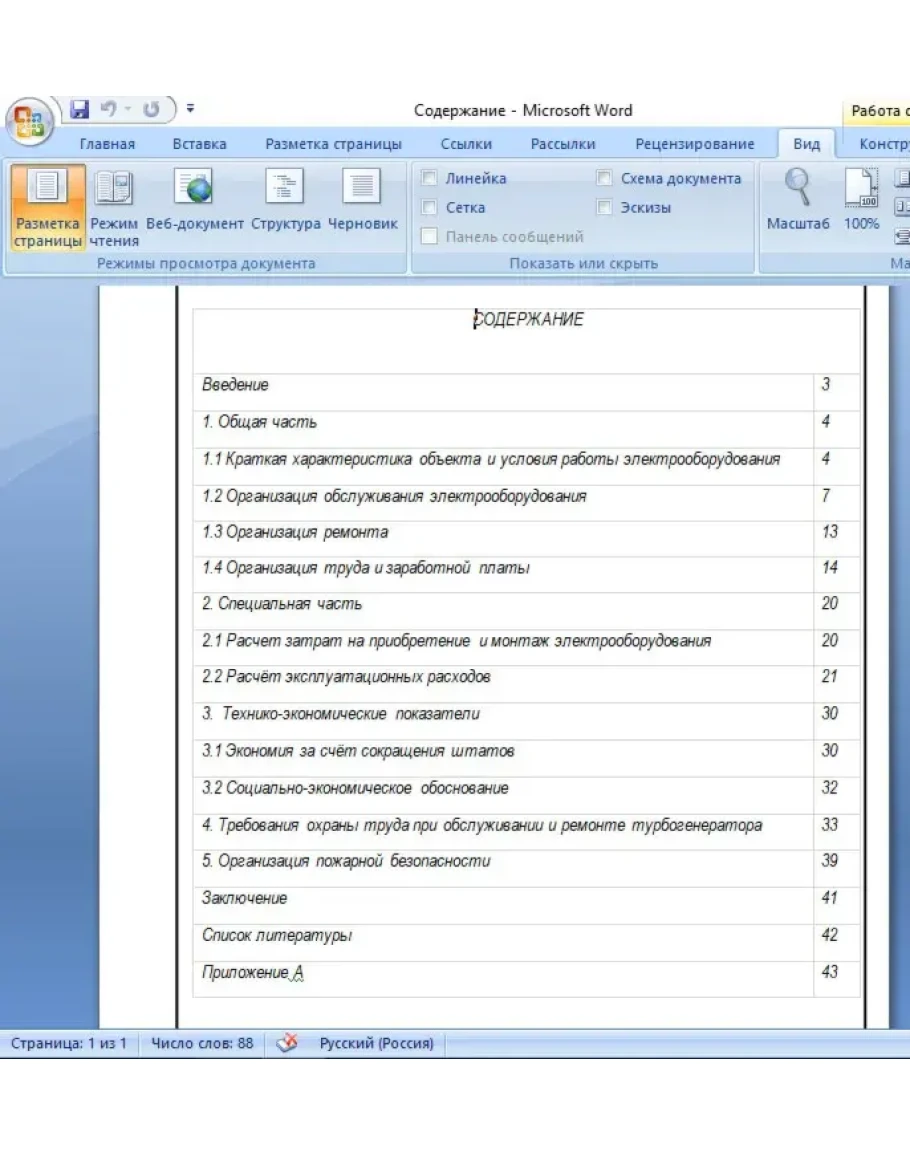Open the ribbon's Разметка страницы tab
Image resolution: width=910 pixels, height=1155 pixels.
[334, 144]
